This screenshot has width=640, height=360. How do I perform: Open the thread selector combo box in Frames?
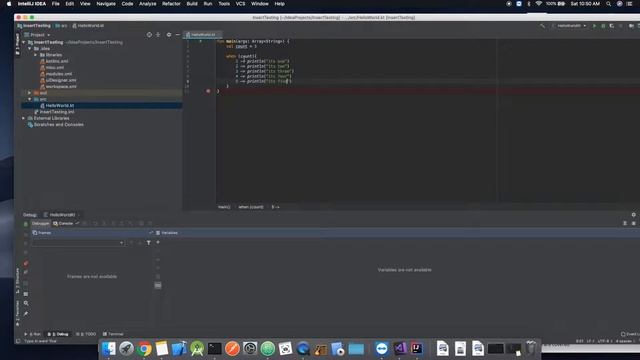click(78, 243)
